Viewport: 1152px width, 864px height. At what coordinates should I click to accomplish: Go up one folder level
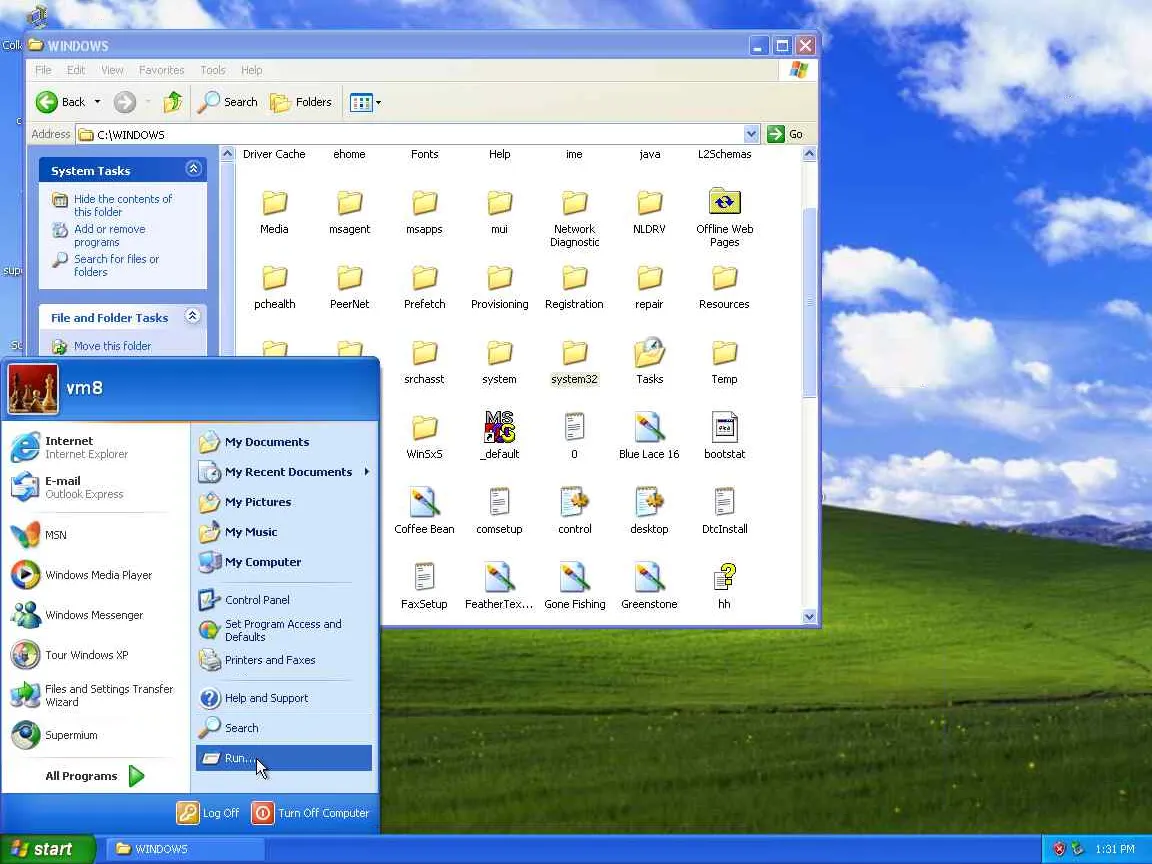pyautogui.click(x=173, y=102)
